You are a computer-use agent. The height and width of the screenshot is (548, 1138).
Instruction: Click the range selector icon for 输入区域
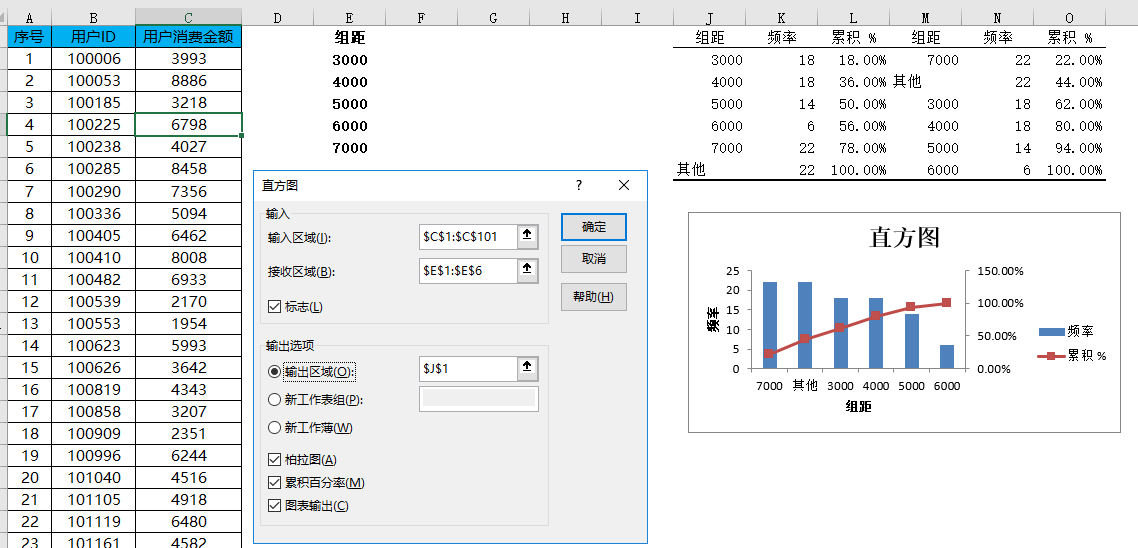click(x=528, y=236)
